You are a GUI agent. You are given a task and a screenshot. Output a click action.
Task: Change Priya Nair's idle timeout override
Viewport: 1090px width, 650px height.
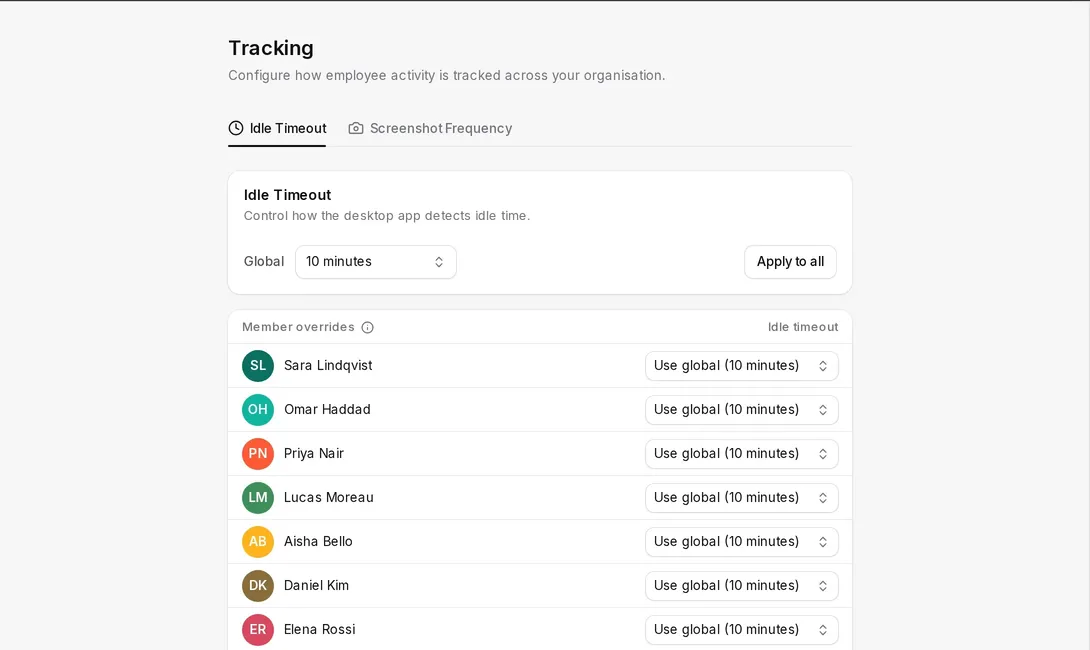click(x=742, y=453)
